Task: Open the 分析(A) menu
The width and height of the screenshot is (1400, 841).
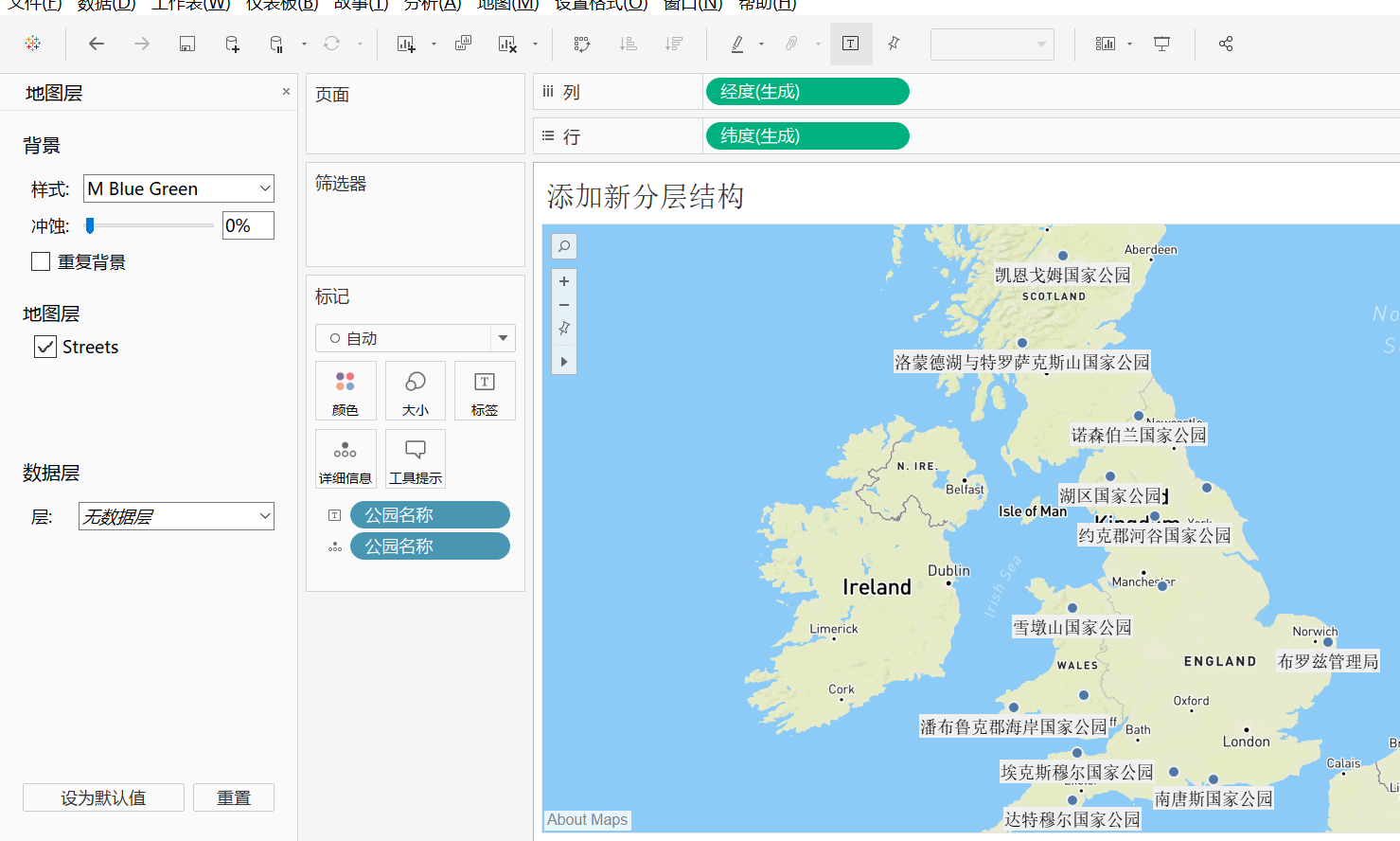Action: (x=433, y=5)
